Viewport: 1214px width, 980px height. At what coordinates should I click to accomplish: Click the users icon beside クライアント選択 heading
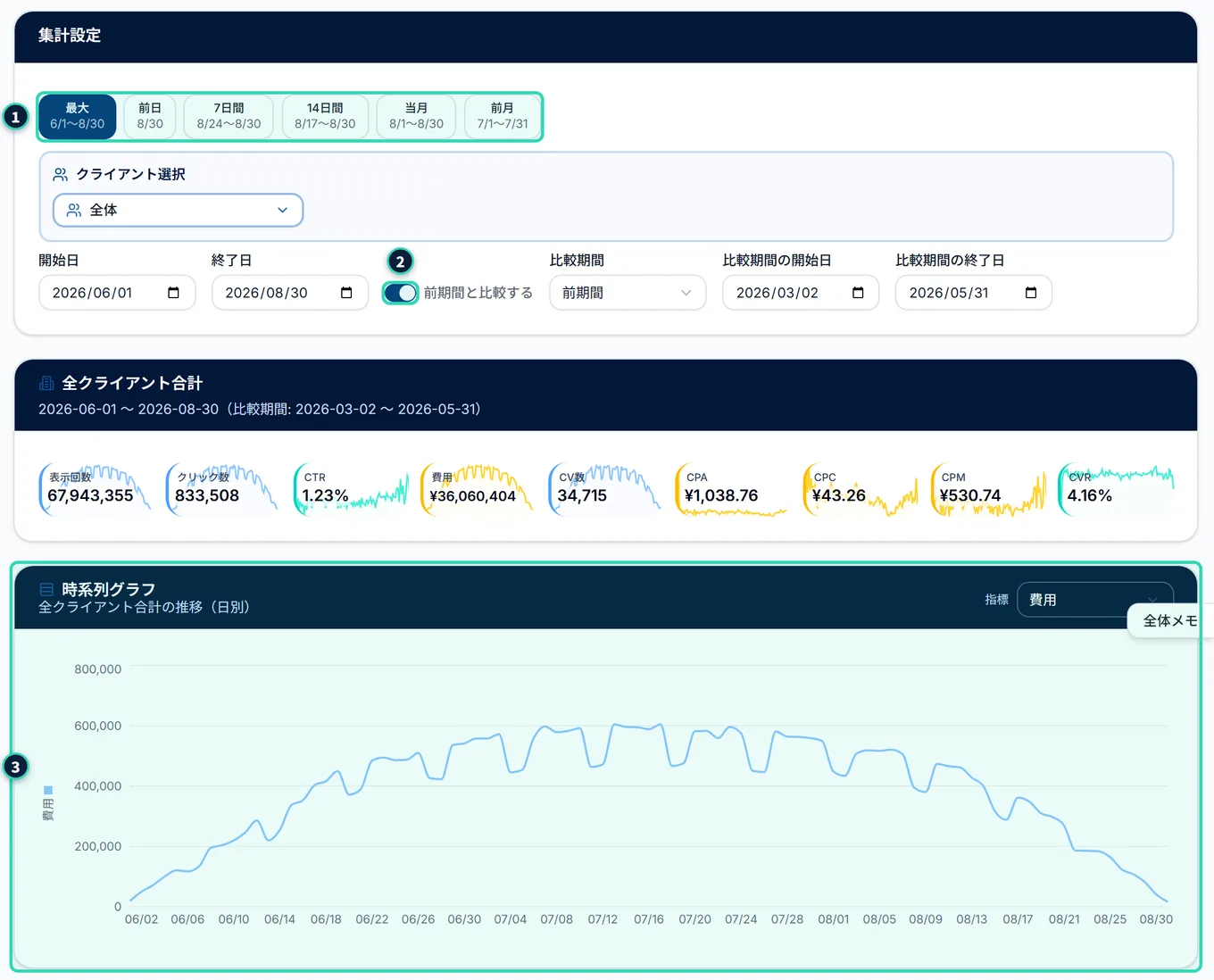(61, 174)
